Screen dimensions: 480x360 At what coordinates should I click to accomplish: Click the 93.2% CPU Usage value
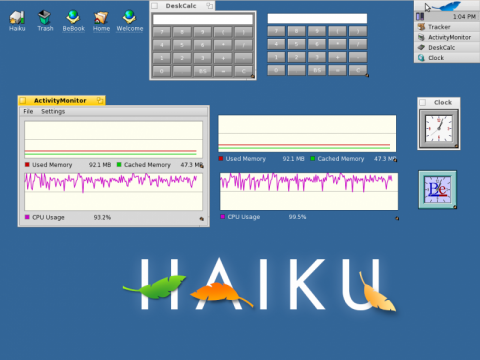click(x=102, y=217)
